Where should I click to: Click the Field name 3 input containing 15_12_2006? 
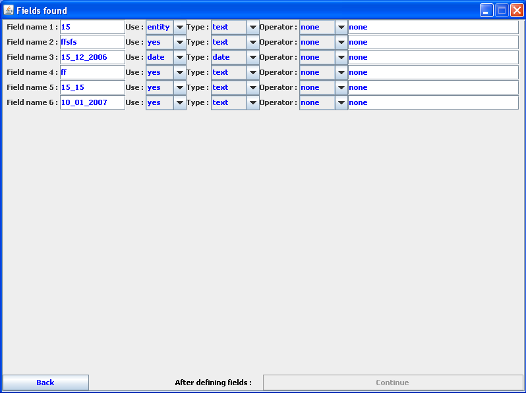tap(92, 57)
